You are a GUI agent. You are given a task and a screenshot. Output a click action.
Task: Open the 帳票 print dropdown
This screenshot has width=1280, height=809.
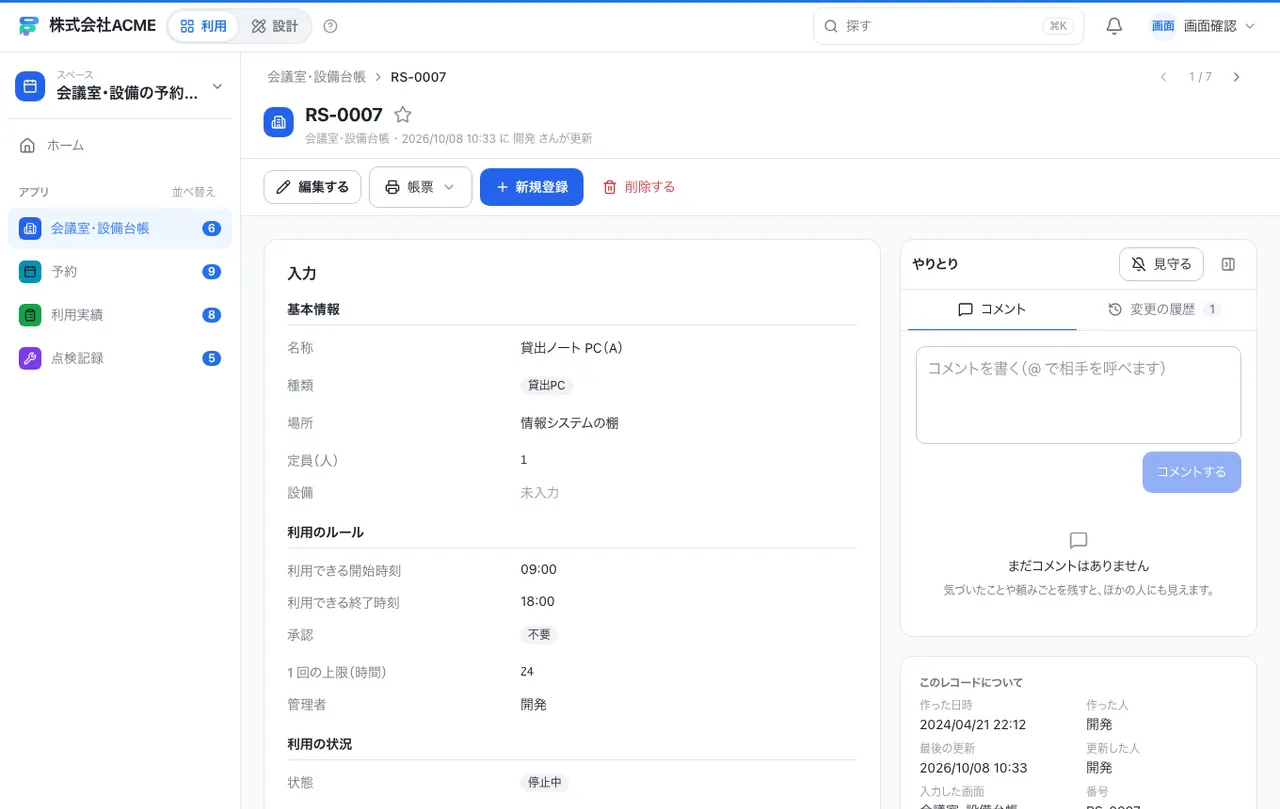420,187
